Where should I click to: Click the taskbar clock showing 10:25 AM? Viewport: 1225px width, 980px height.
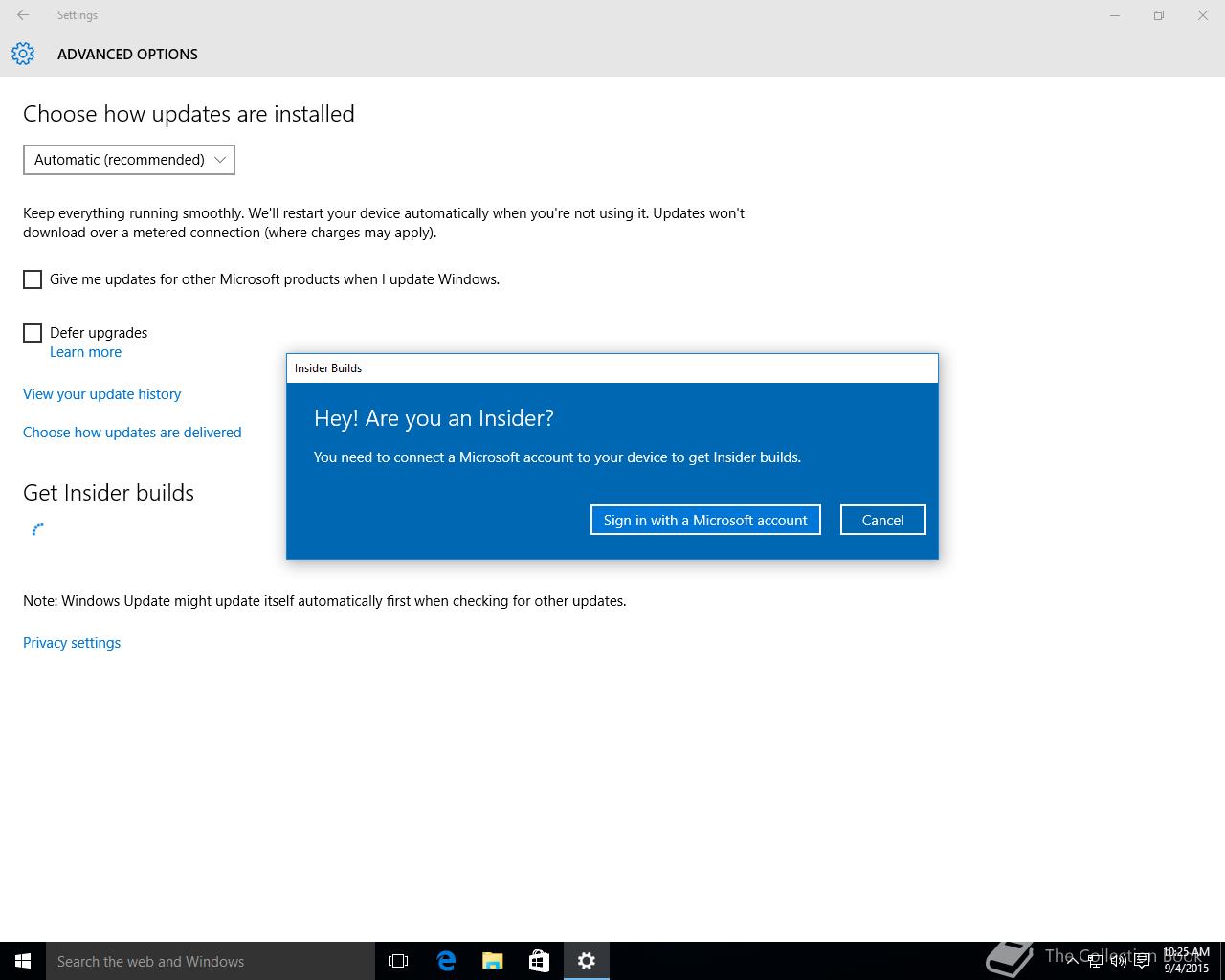click(x=1186, y=961)
